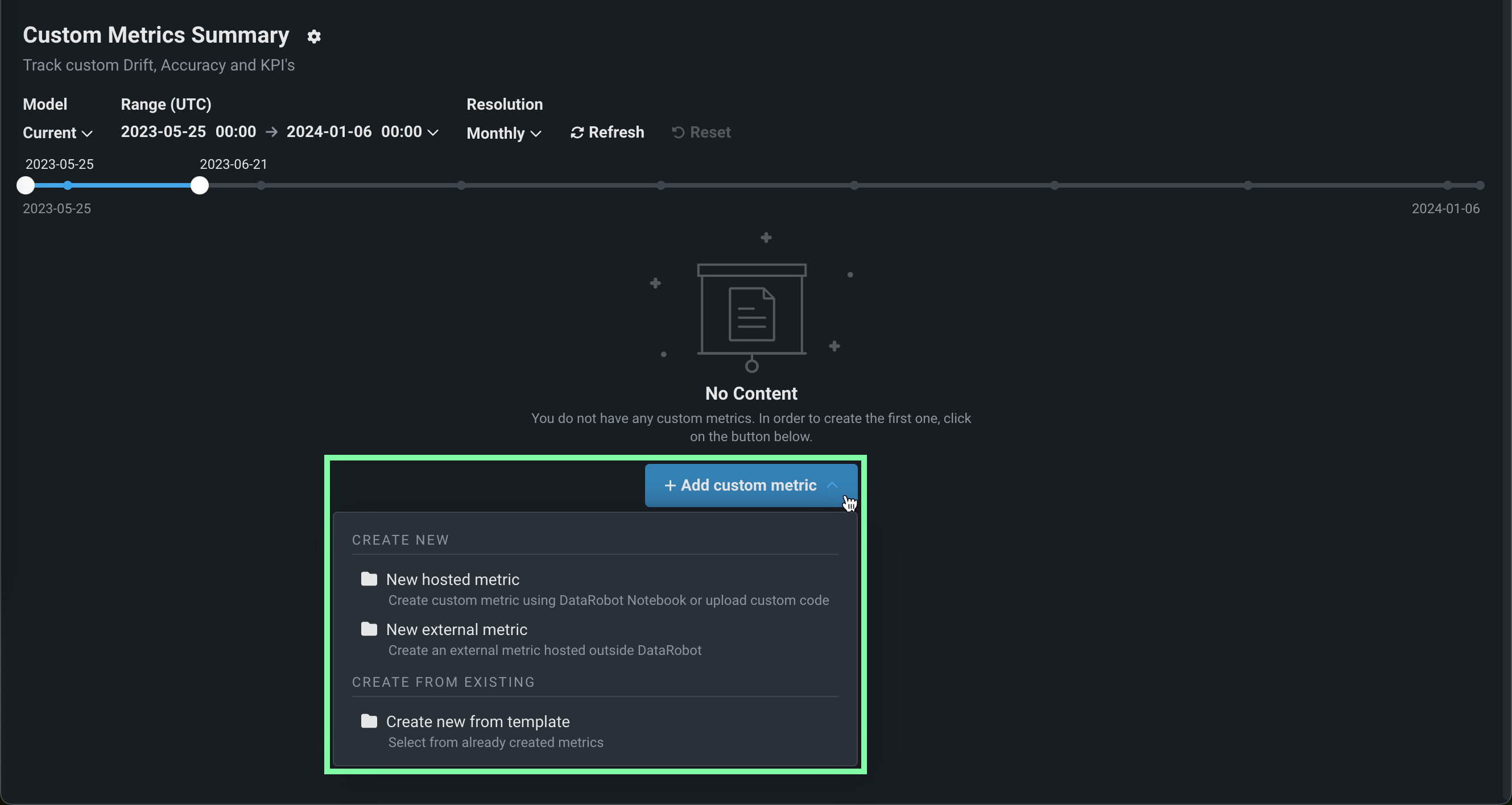Click left slider handle at 2023-05-25
The width and height of the screenshot is (1512, 805).
pyautogui.click(x=25, y=185)
